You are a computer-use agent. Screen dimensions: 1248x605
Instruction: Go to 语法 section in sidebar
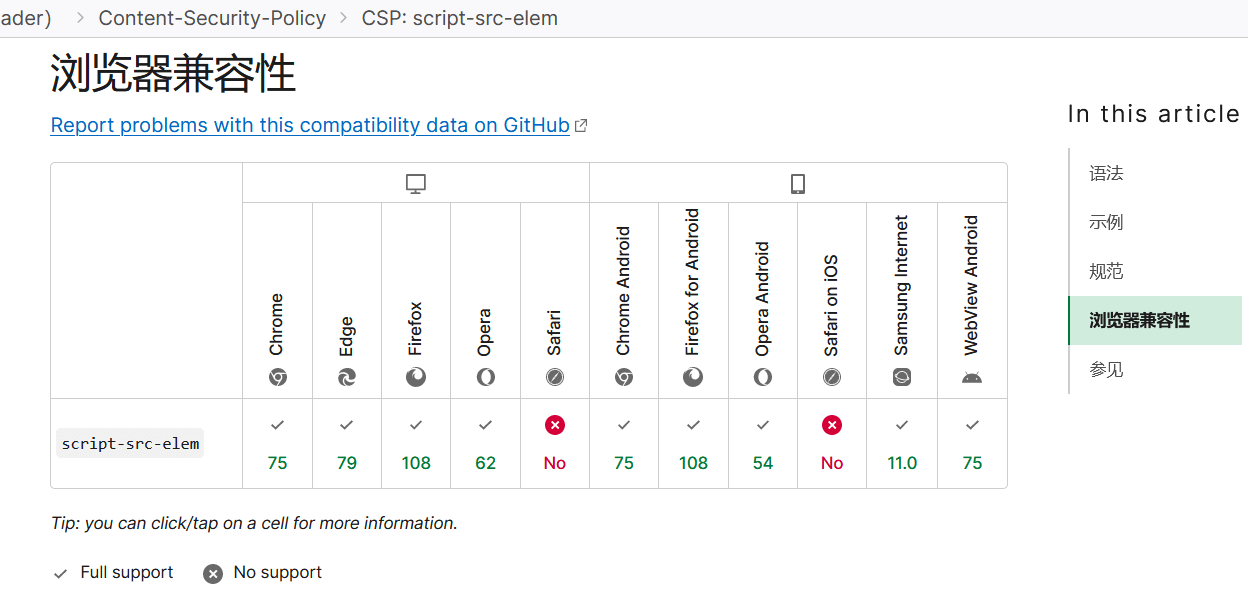tap(1106, 174)
